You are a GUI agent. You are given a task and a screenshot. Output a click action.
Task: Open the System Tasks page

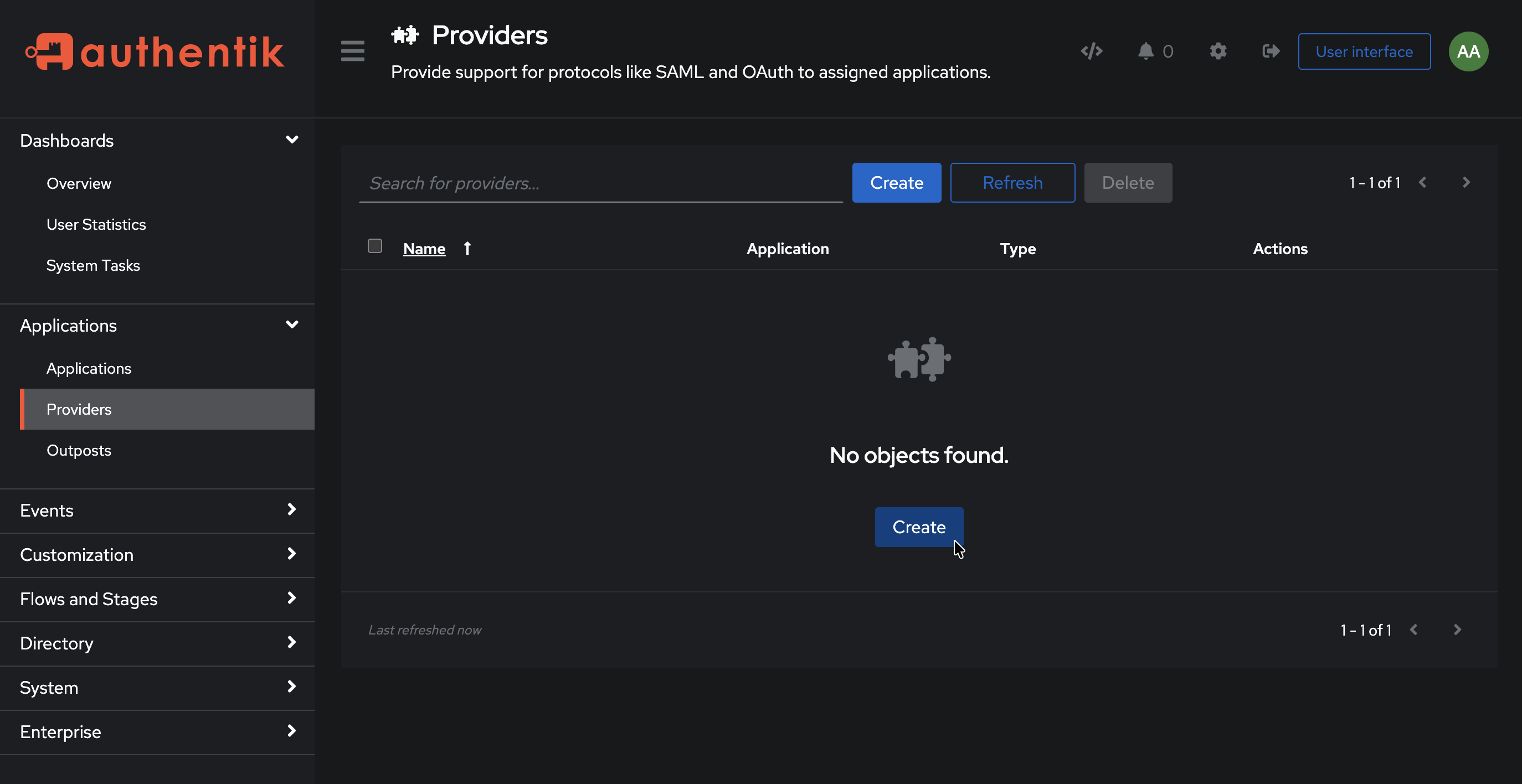pos(92,265)
